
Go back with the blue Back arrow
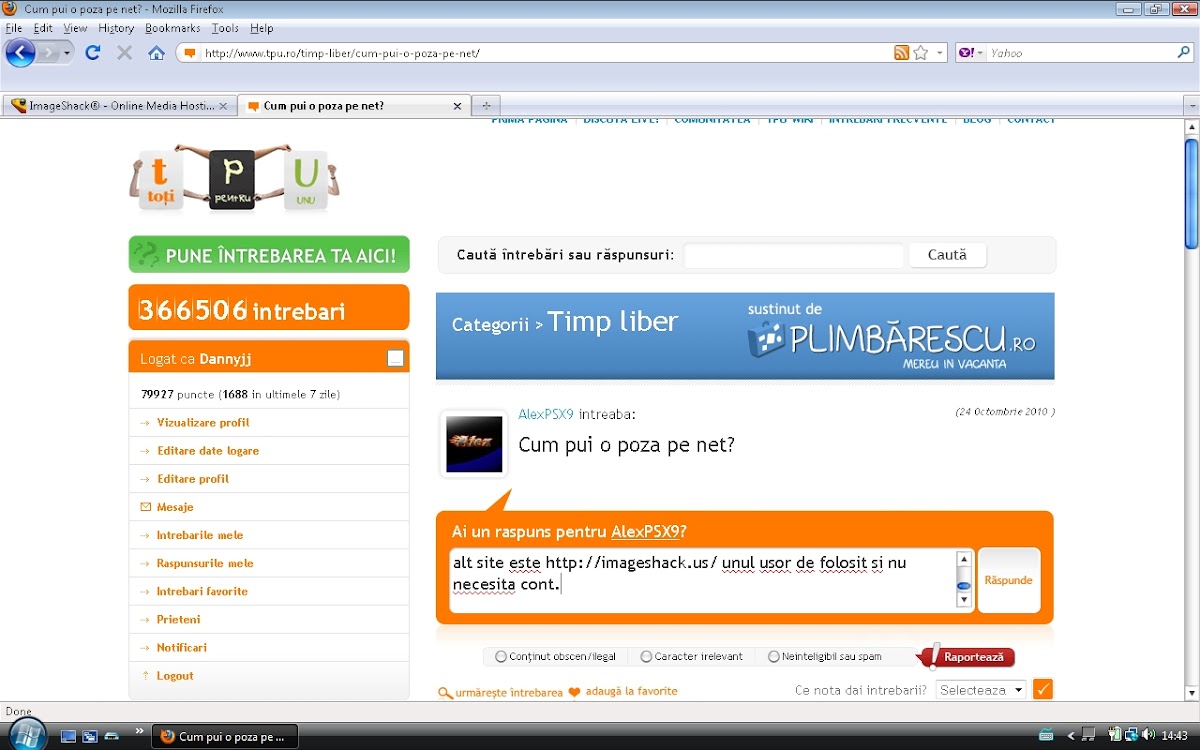[x=20, y=53]
